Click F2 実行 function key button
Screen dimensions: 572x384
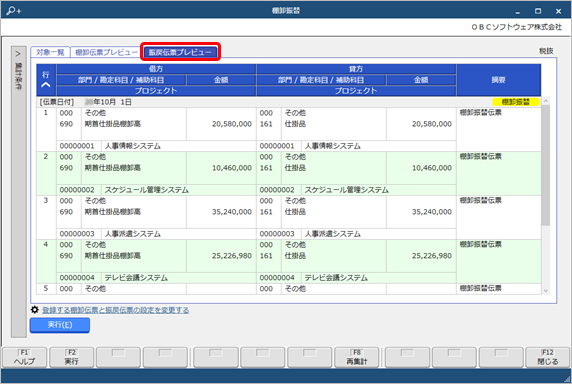[x=72, y=357]
